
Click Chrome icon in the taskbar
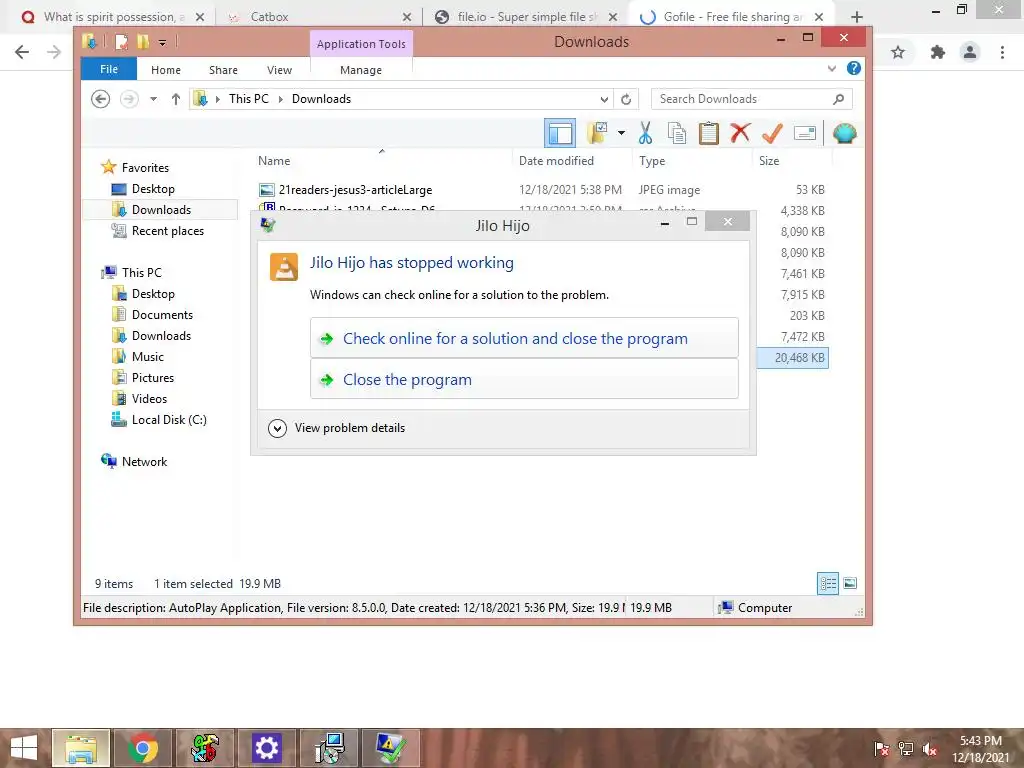pos(143,748)
